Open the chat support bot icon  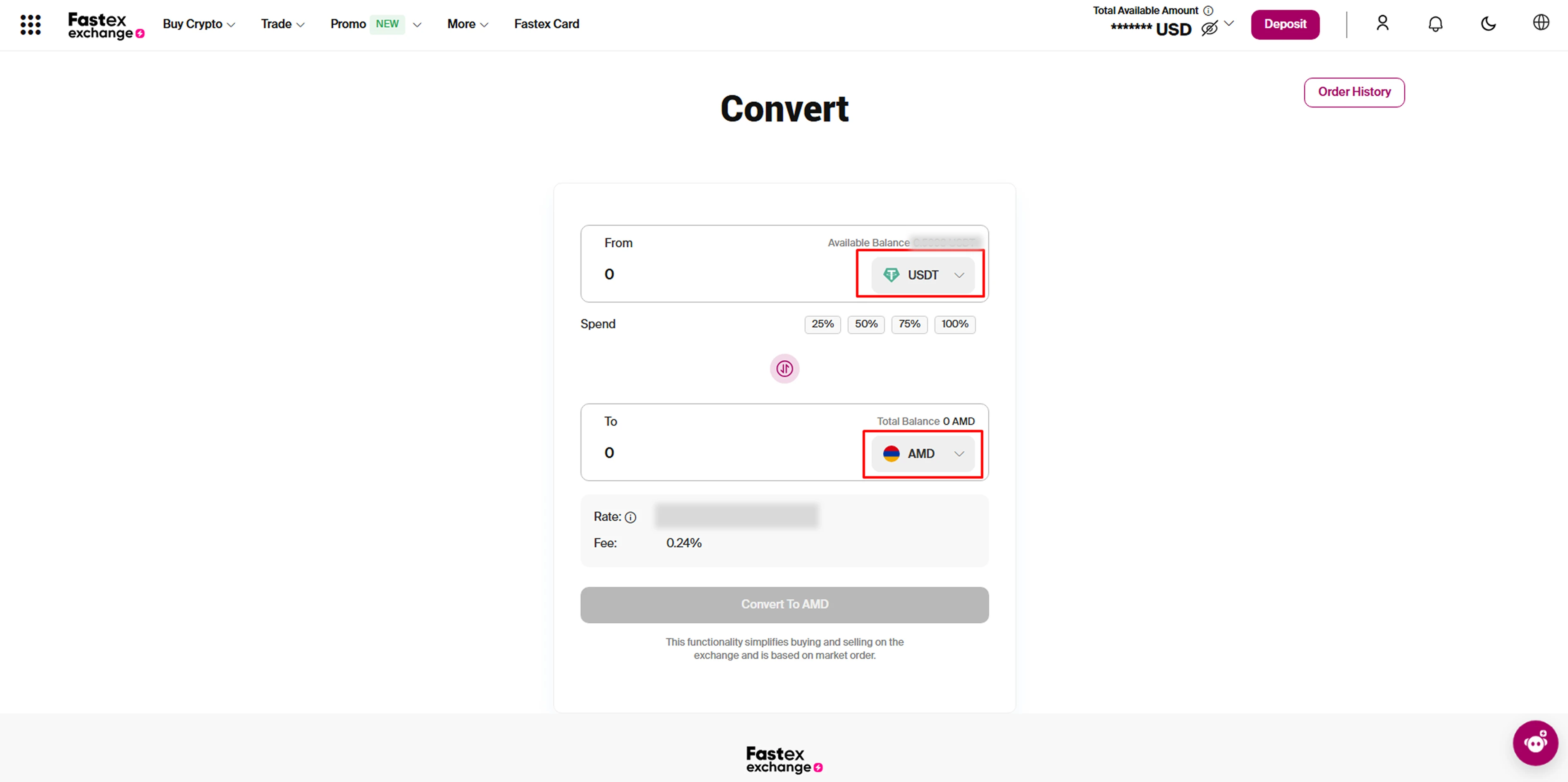coord(1535,742)
